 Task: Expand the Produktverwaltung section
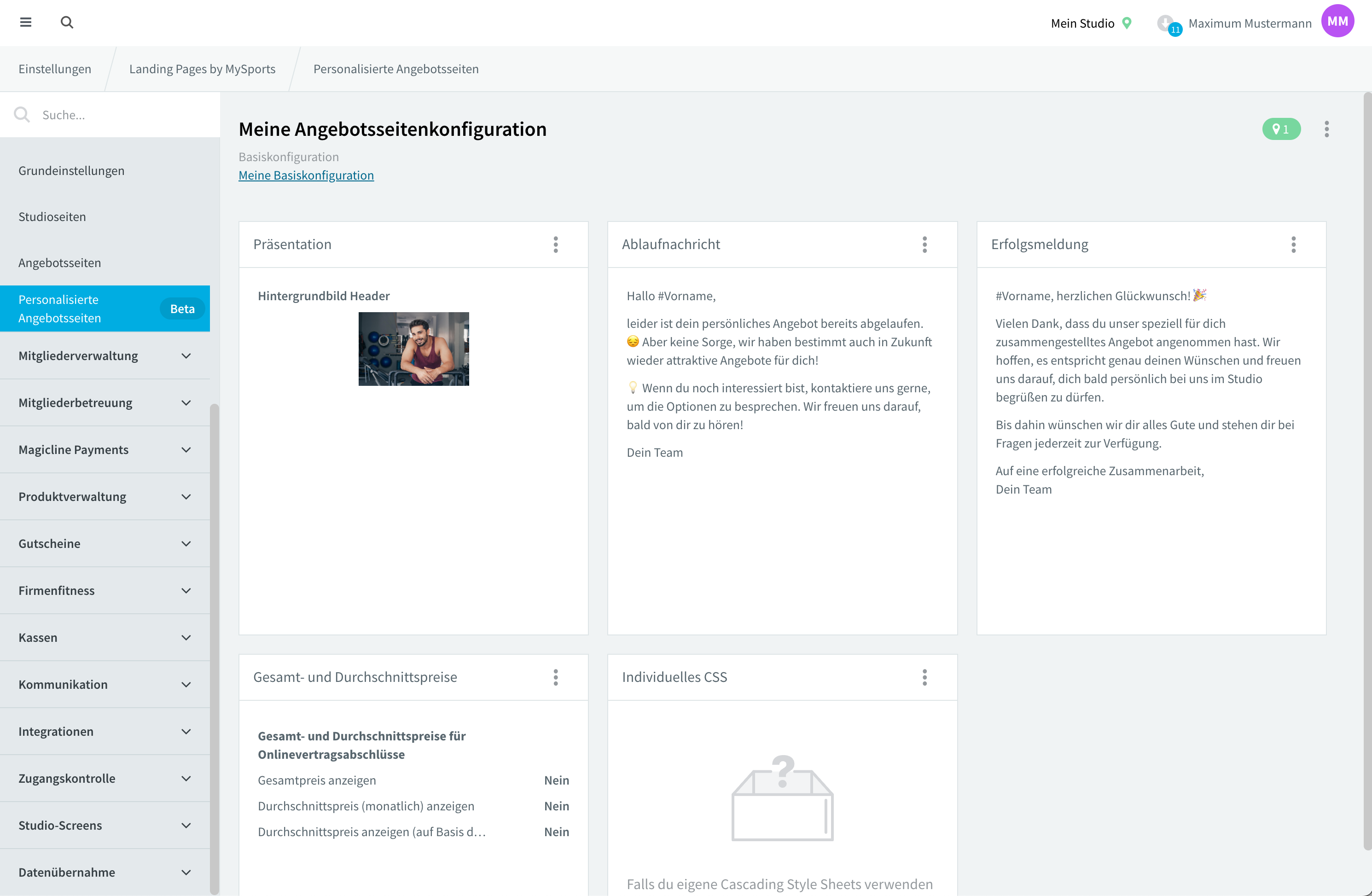click(x=105, y=497)
